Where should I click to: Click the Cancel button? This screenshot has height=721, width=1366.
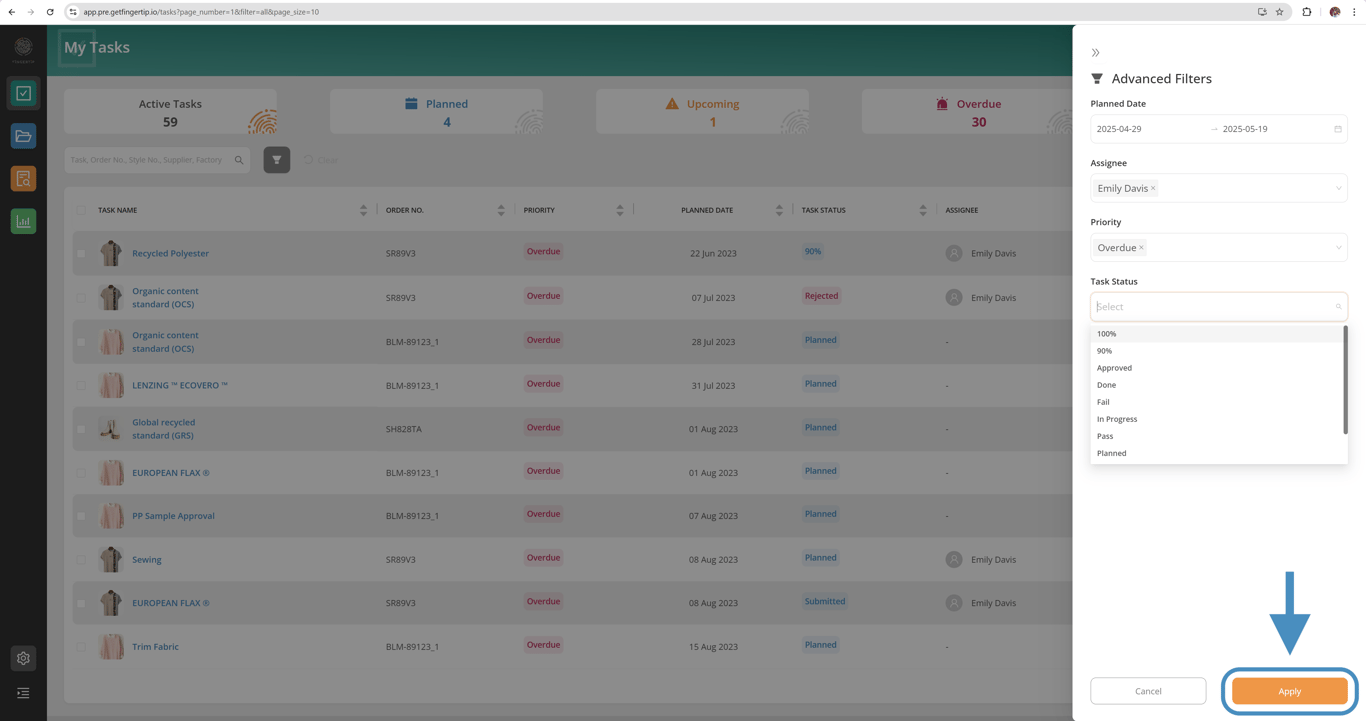1148,691
